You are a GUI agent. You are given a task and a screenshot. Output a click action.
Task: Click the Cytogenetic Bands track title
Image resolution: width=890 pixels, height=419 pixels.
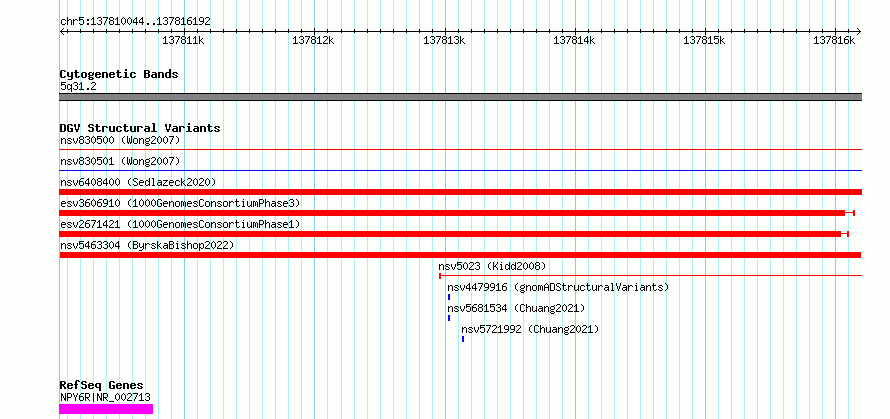tap(119, 74)
